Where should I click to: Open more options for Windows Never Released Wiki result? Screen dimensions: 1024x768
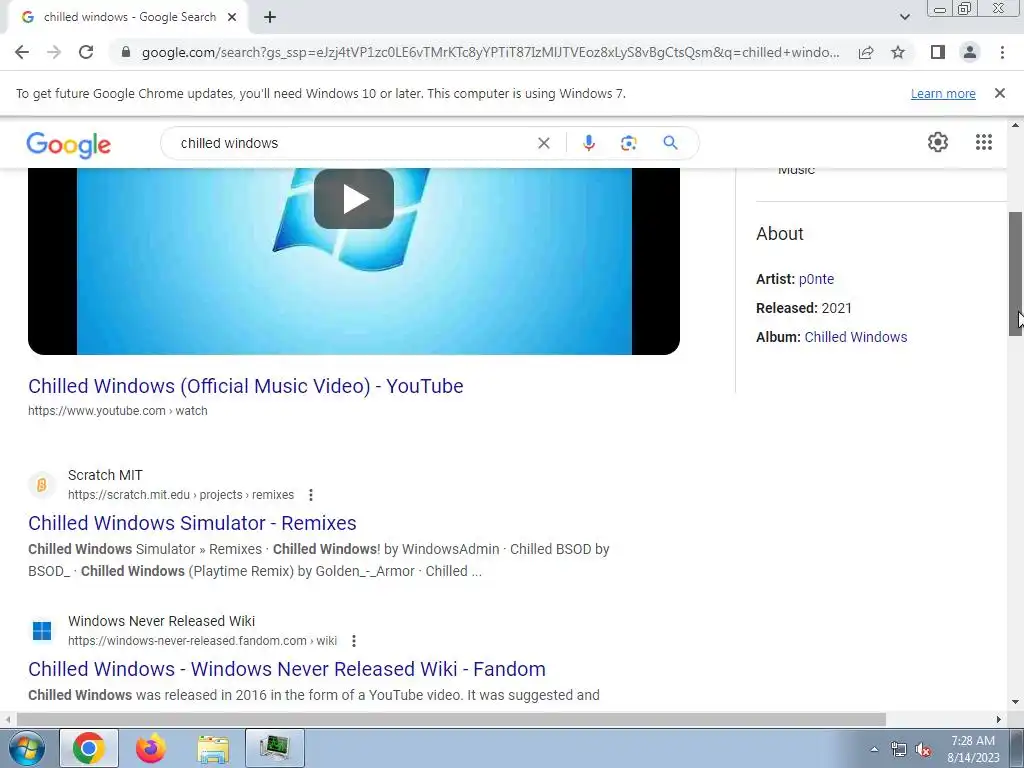tap(354, 641)
